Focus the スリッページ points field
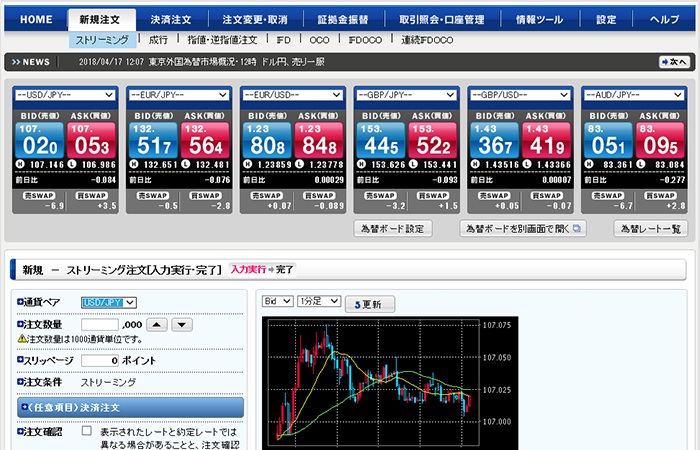Image resolution: width=700 pixels, height=450 pixels. [x=100, y=360]
